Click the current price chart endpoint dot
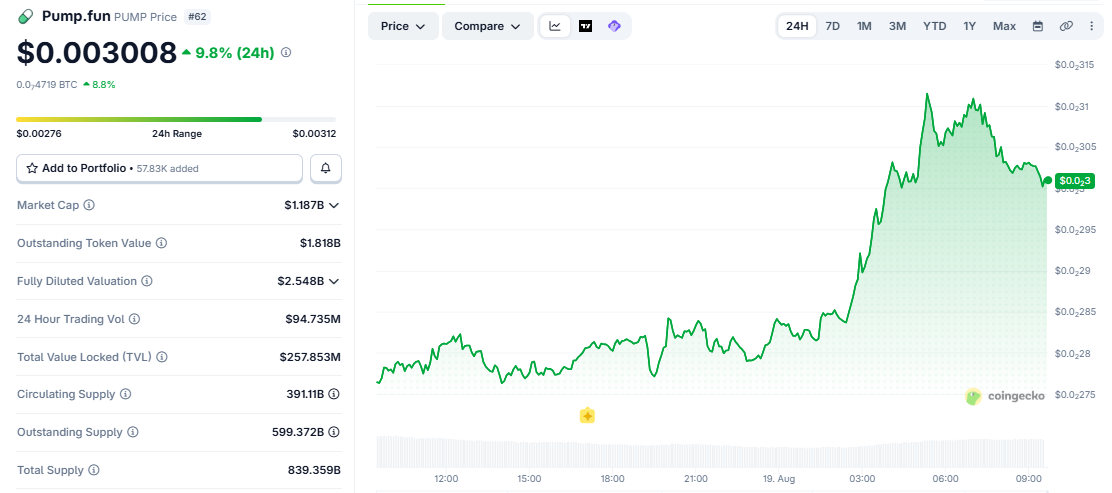This screenshot has width=1112, height=493. pyautogui.click(x=1047, y=181)
